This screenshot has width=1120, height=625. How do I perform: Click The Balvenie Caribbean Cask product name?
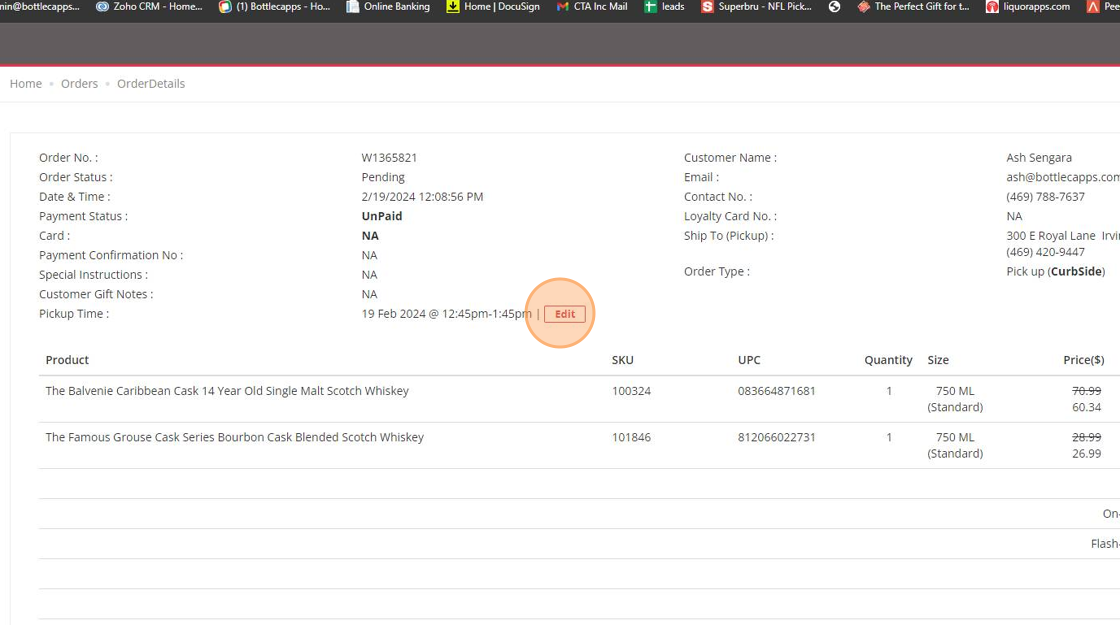click(227, 391)
